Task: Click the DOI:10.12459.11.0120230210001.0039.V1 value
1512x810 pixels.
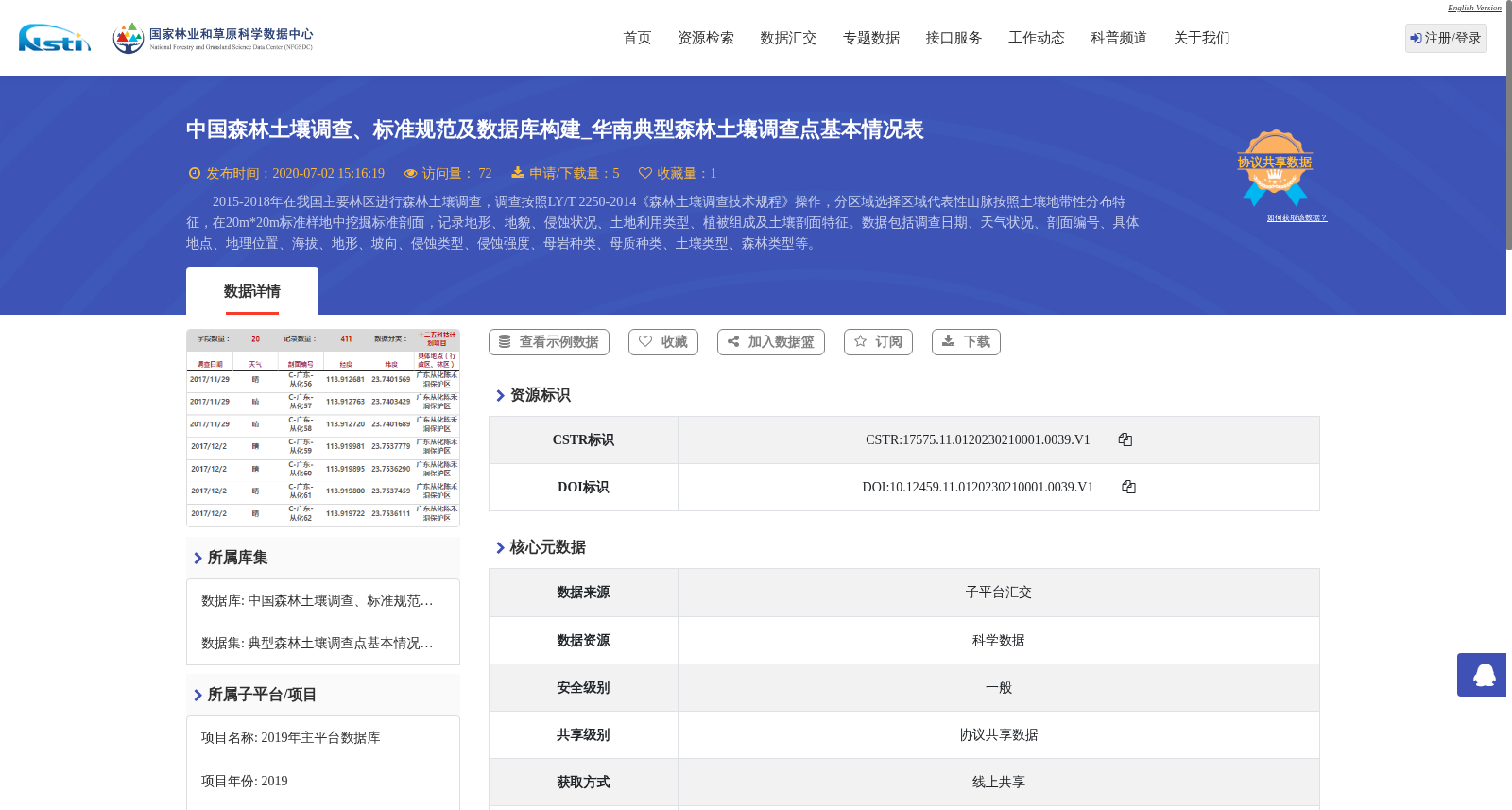Action: coord(978,487)
